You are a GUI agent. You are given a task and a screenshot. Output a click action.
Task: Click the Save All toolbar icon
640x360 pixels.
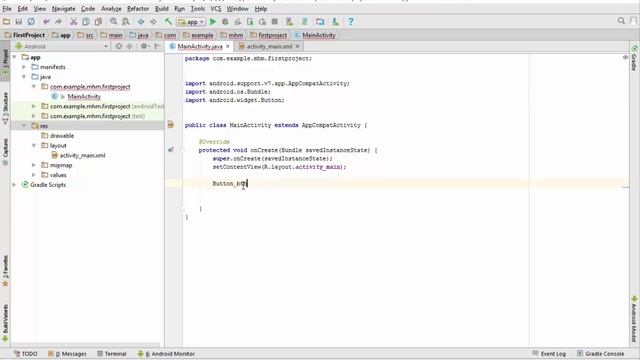(19, 22)
